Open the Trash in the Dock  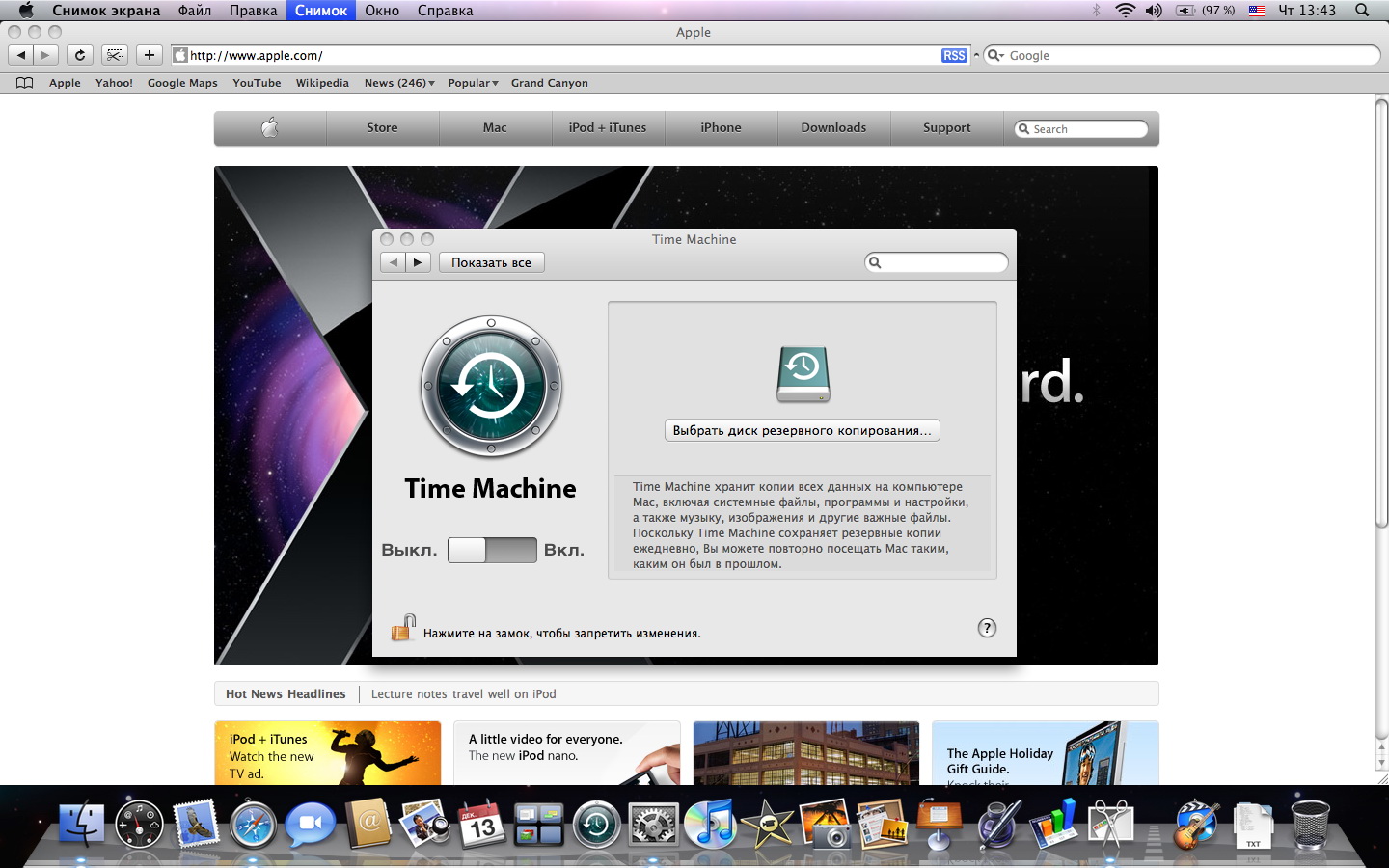pyautogui.click(x=1310, y=825)
